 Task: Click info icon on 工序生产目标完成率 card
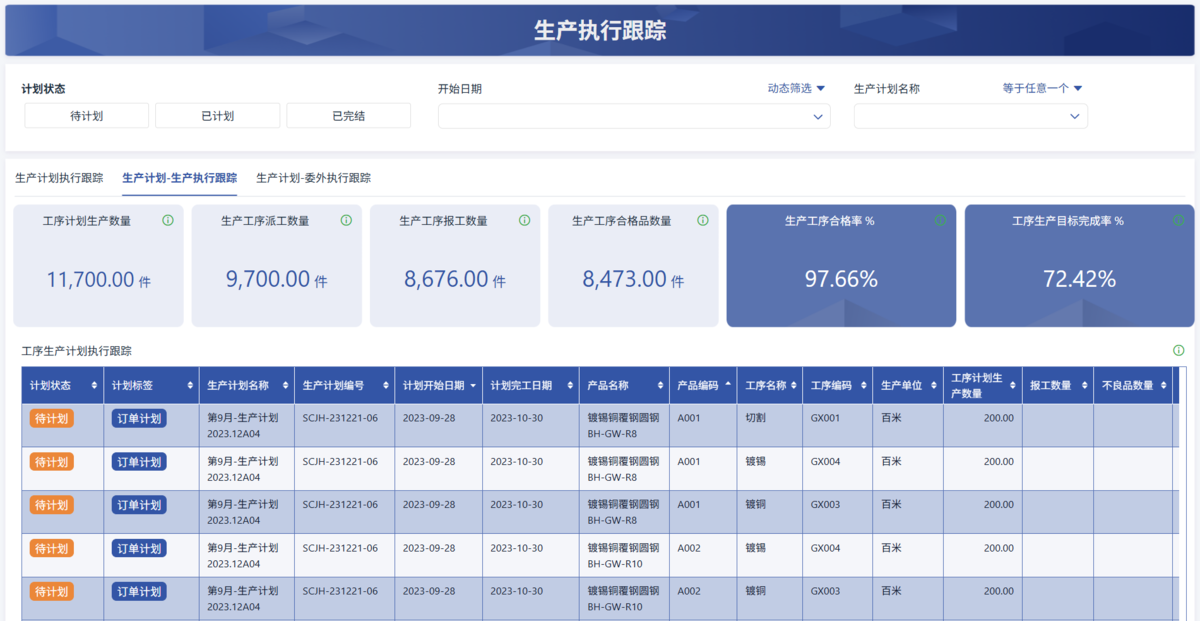point(1178,220)
